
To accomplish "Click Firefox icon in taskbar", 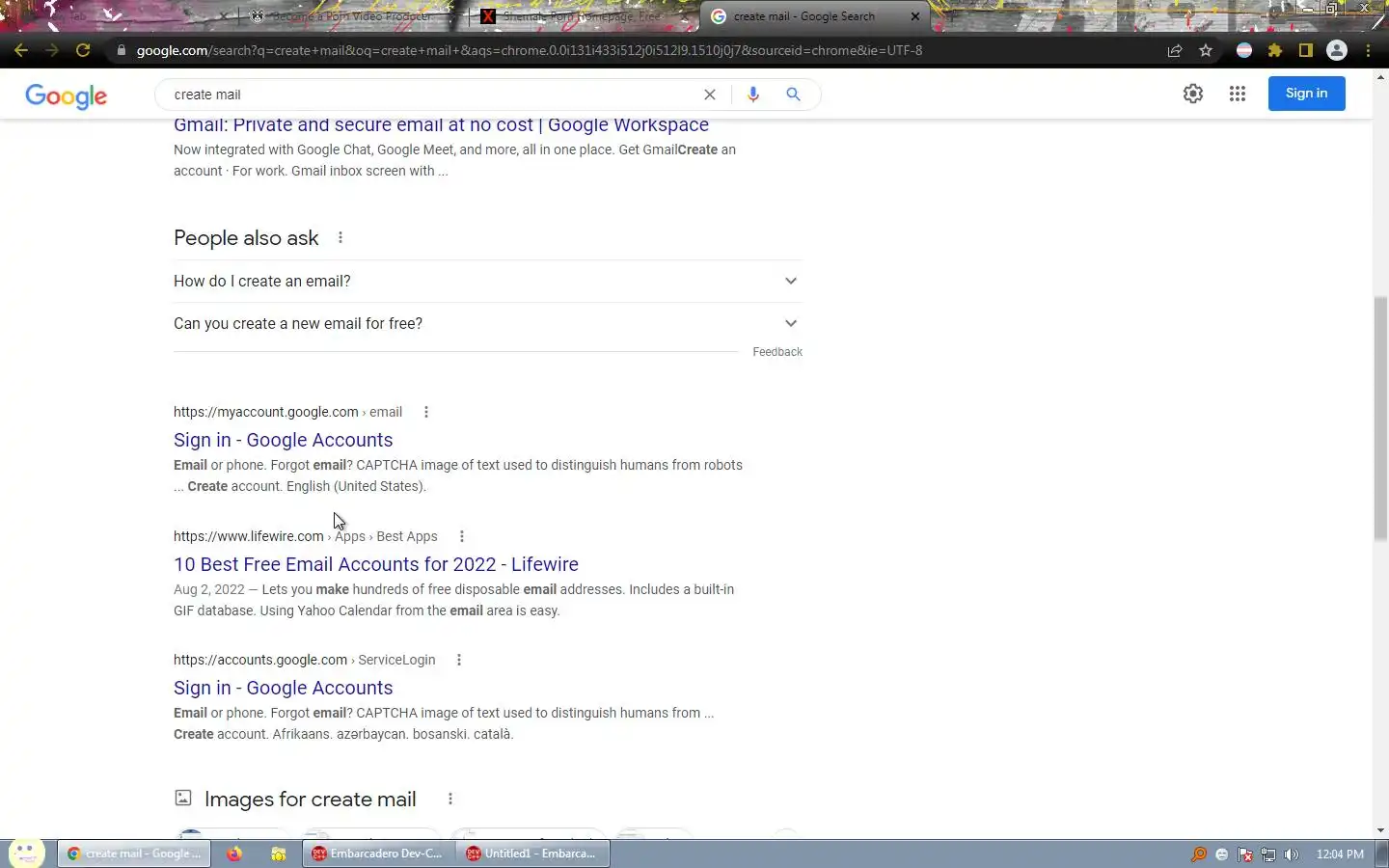I will [x=234, y=854].
